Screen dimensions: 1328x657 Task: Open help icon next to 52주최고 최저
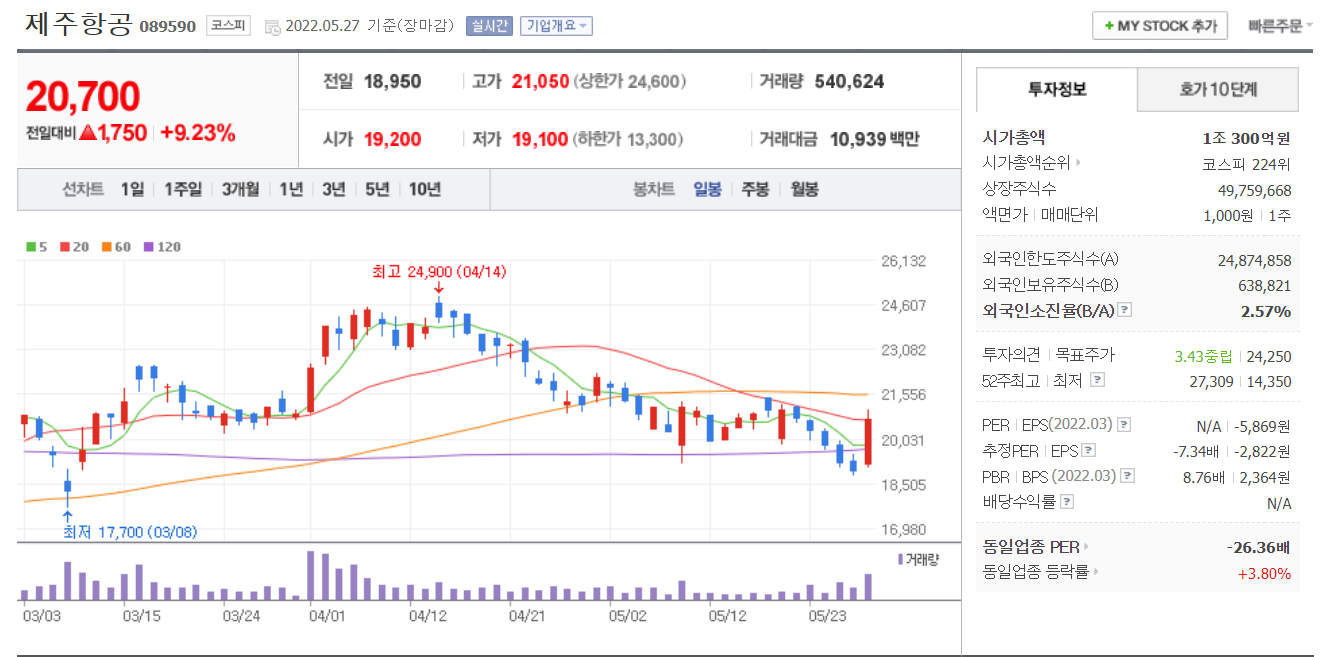[1097, 380]
